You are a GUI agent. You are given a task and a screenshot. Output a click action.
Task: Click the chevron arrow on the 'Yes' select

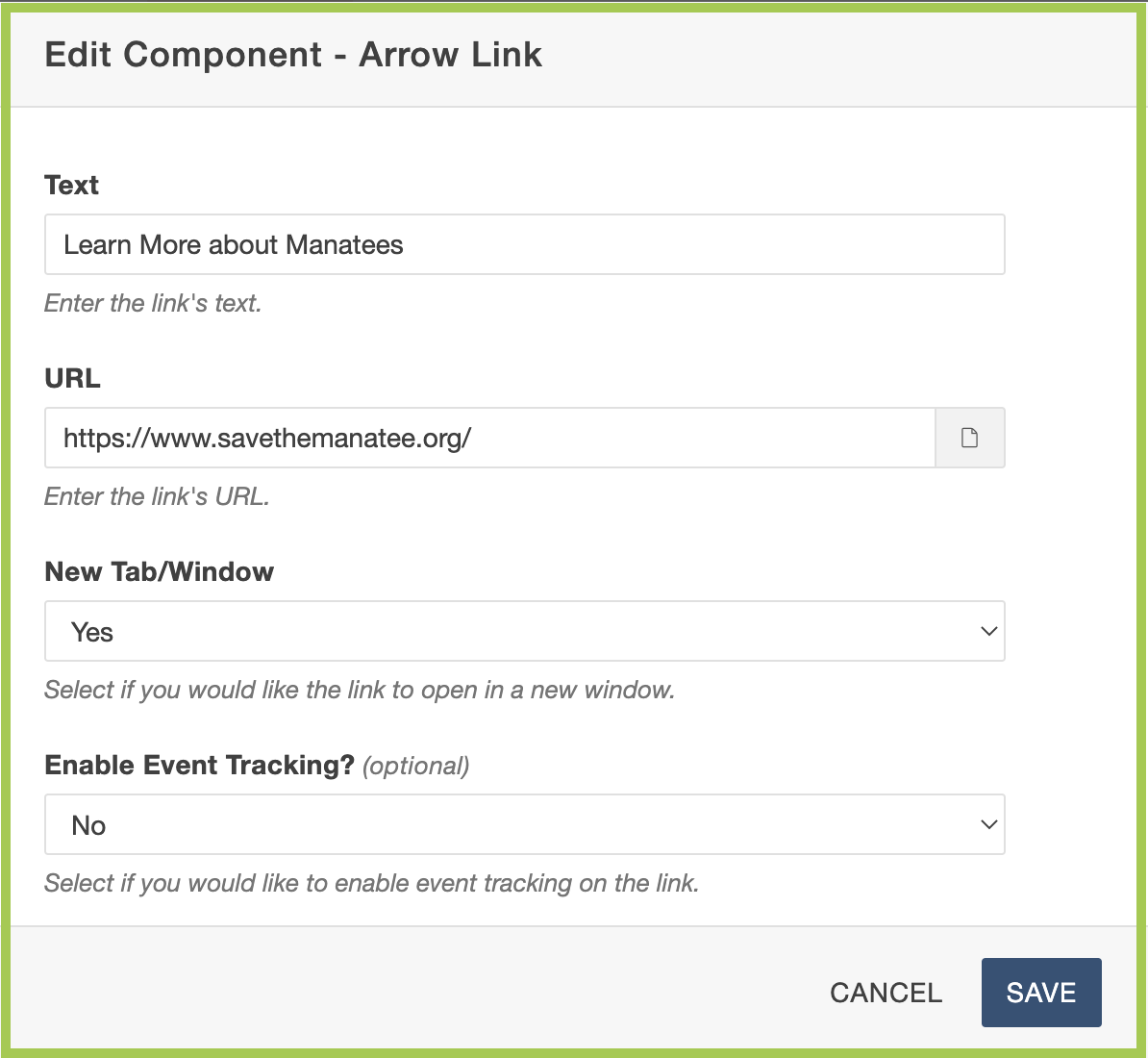pos(988,632)
